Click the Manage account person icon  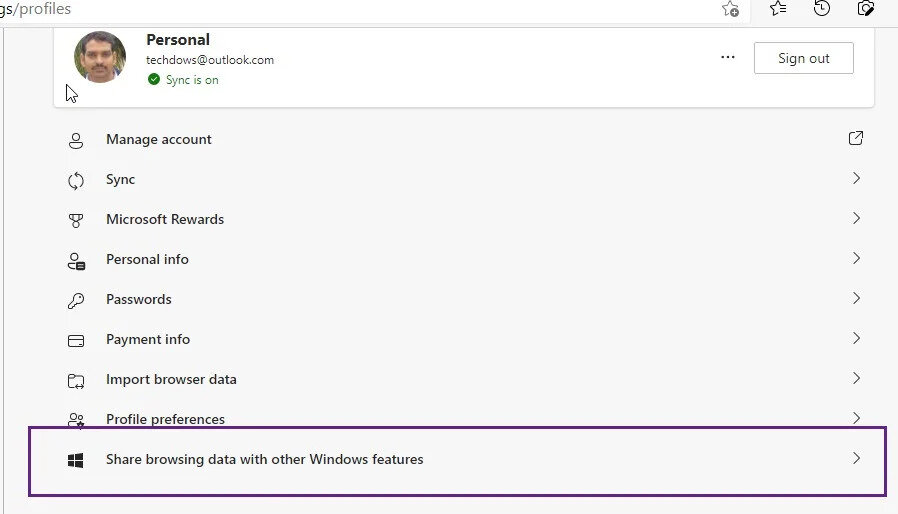point(76,140)
